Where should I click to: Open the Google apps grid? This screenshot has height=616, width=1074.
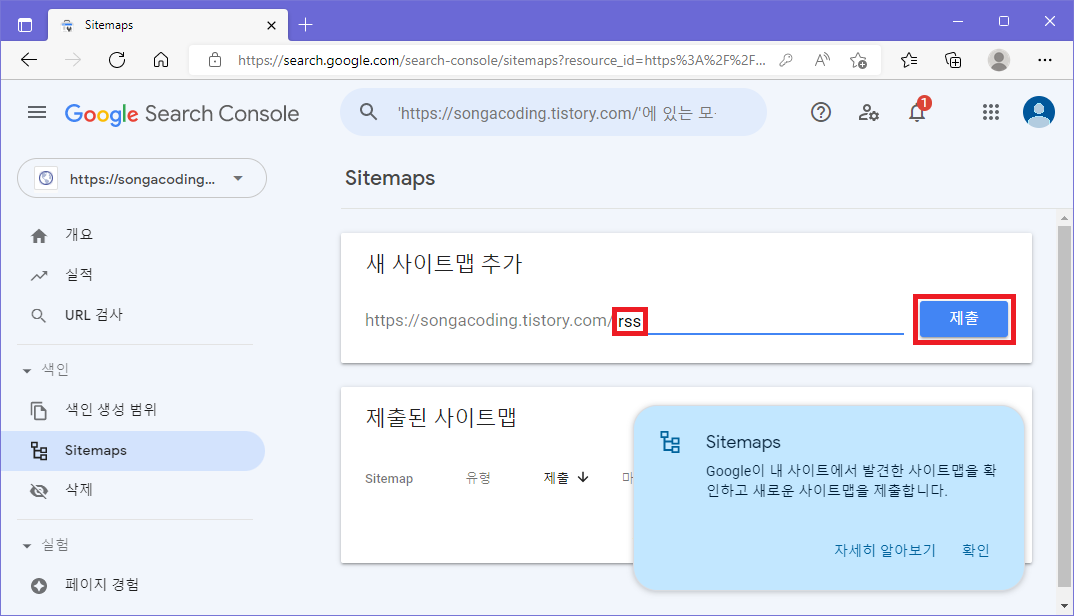coord(990,112)
